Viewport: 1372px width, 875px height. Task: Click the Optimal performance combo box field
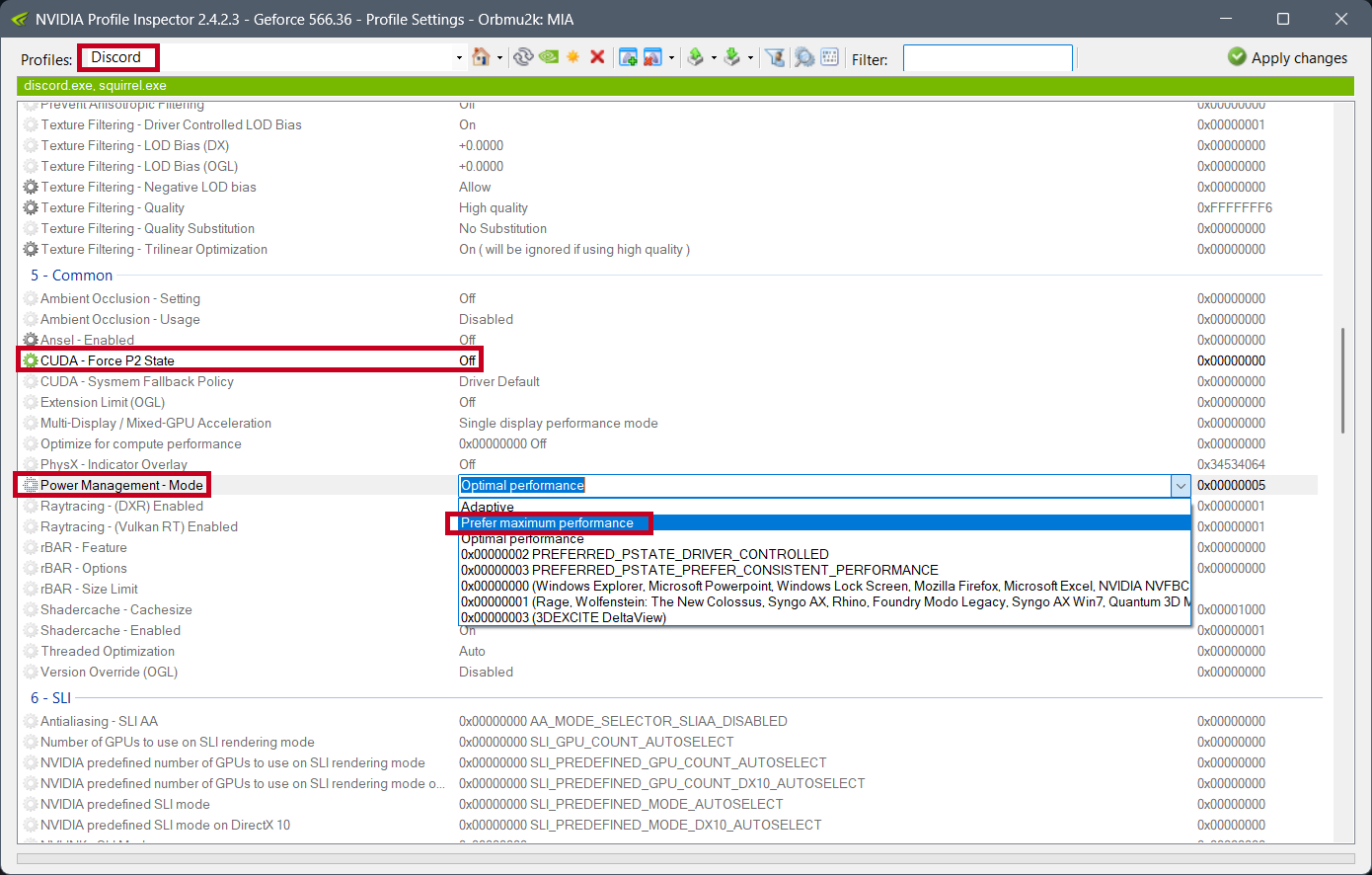(814, 485)
